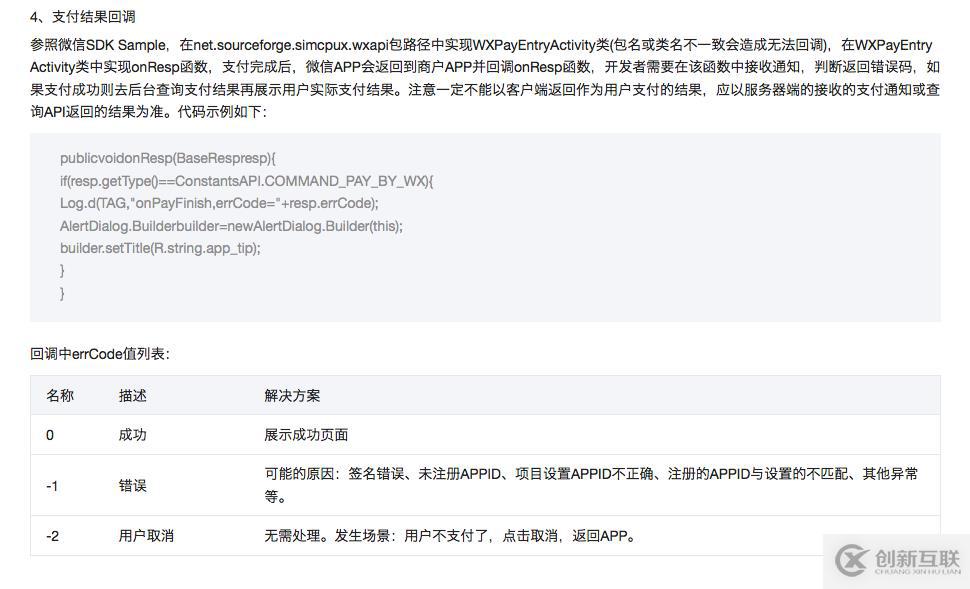Click the 'builder.setTitle(R.string.app_tip);' line

click(160, 248)
